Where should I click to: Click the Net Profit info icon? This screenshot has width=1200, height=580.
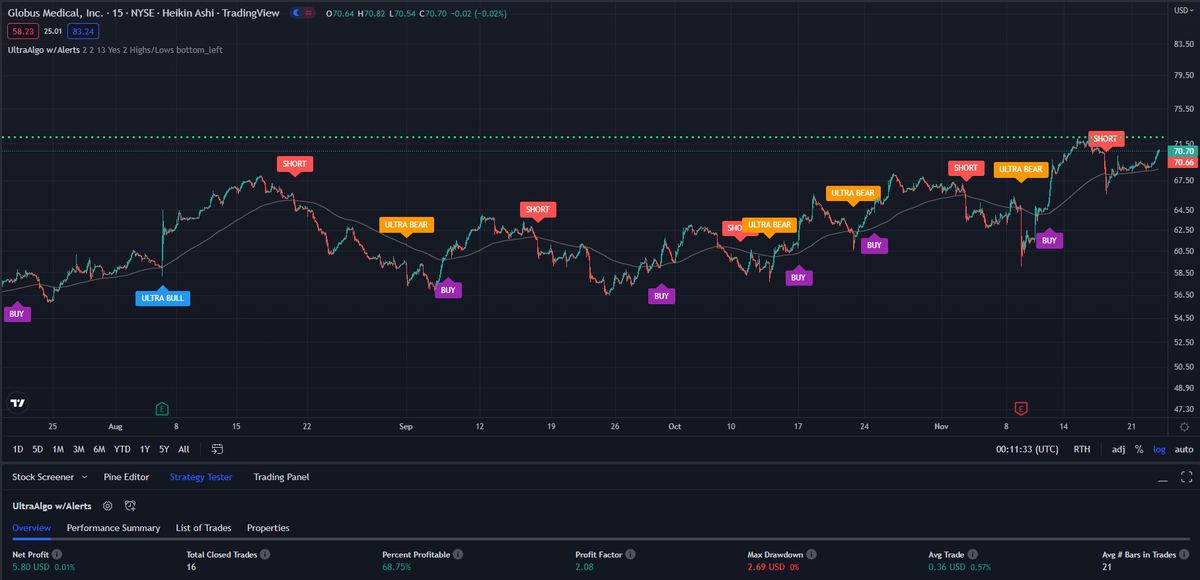(x=57, y=553)
